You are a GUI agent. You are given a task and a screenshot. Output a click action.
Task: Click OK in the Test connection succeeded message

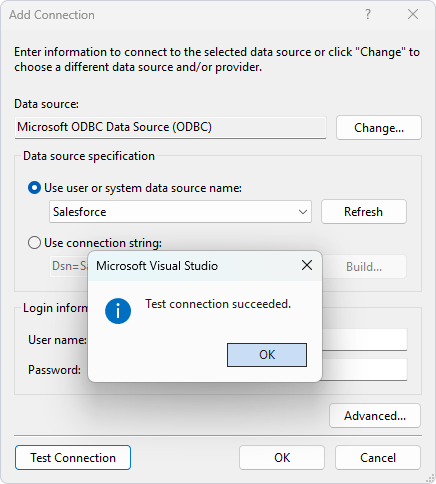pos(267,355)
